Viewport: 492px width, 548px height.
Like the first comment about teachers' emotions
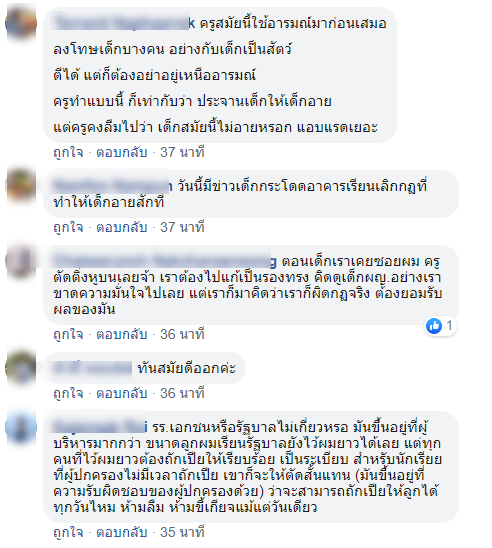coord(68,152)
